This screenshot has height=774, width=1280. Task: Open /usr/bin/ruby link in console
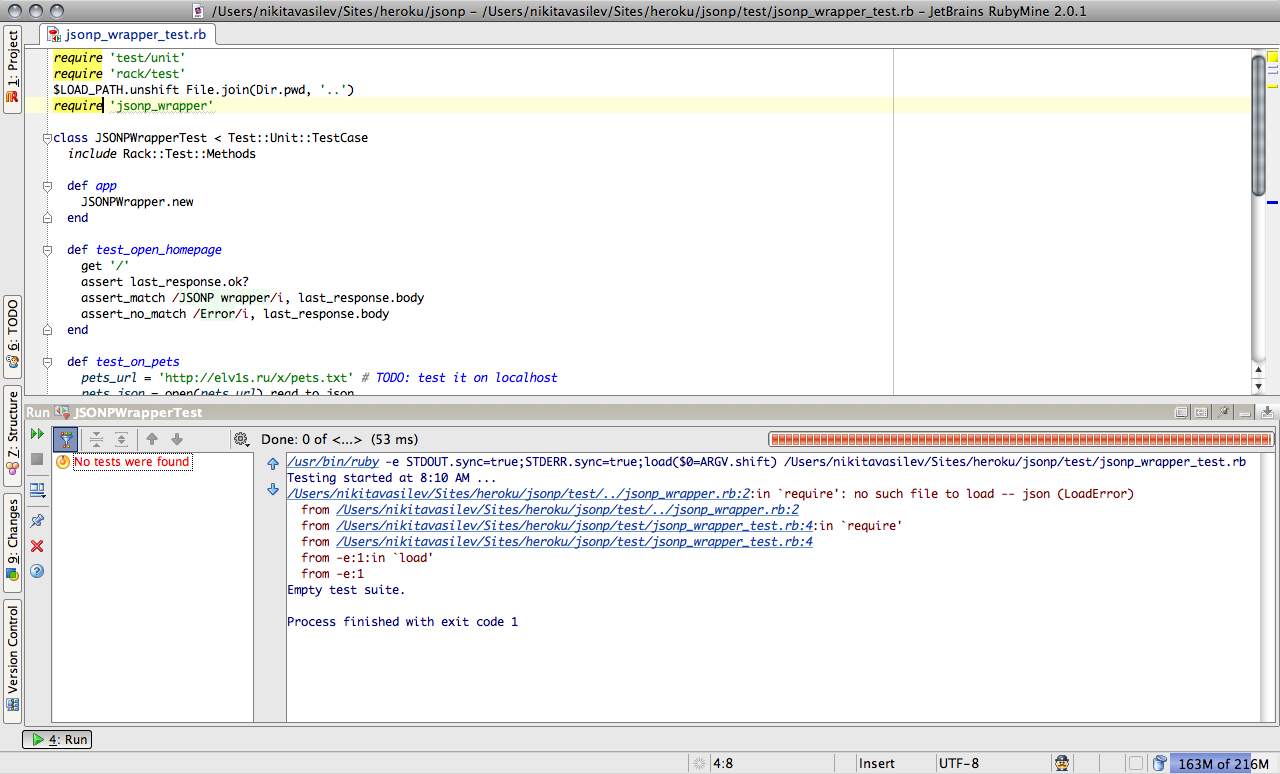333,462
